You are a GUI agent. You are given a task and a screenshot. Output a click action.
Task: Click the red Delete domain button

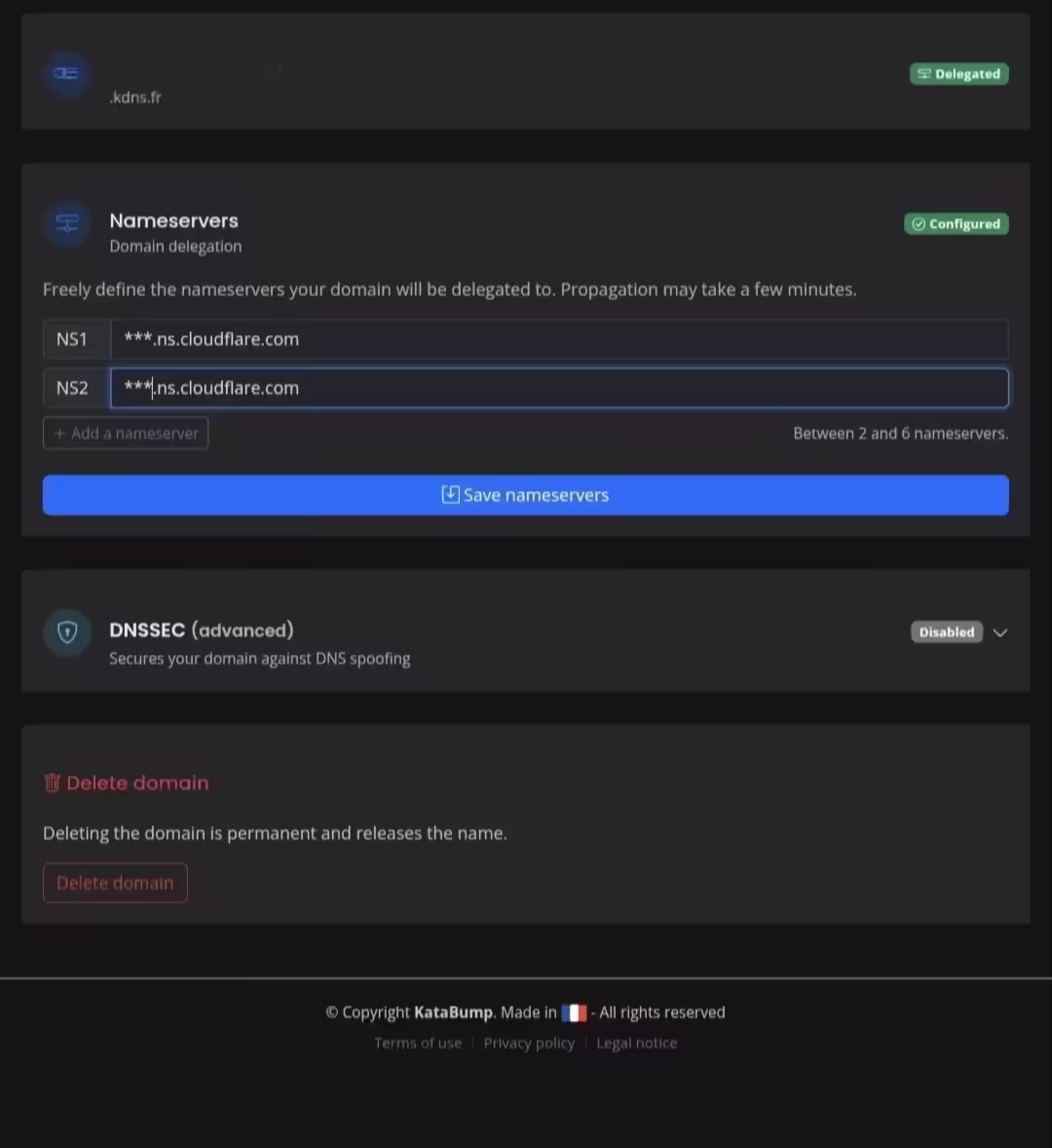115,883
